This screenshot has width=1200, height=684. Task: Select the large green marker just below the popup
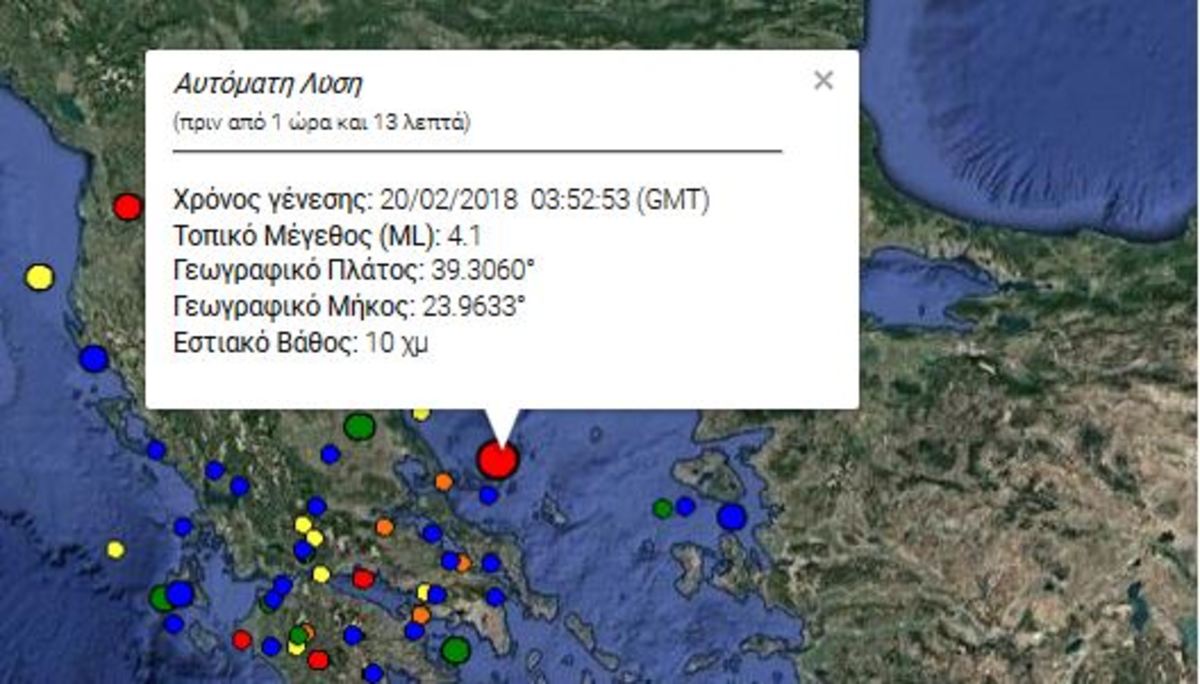[x=359, y=427]
